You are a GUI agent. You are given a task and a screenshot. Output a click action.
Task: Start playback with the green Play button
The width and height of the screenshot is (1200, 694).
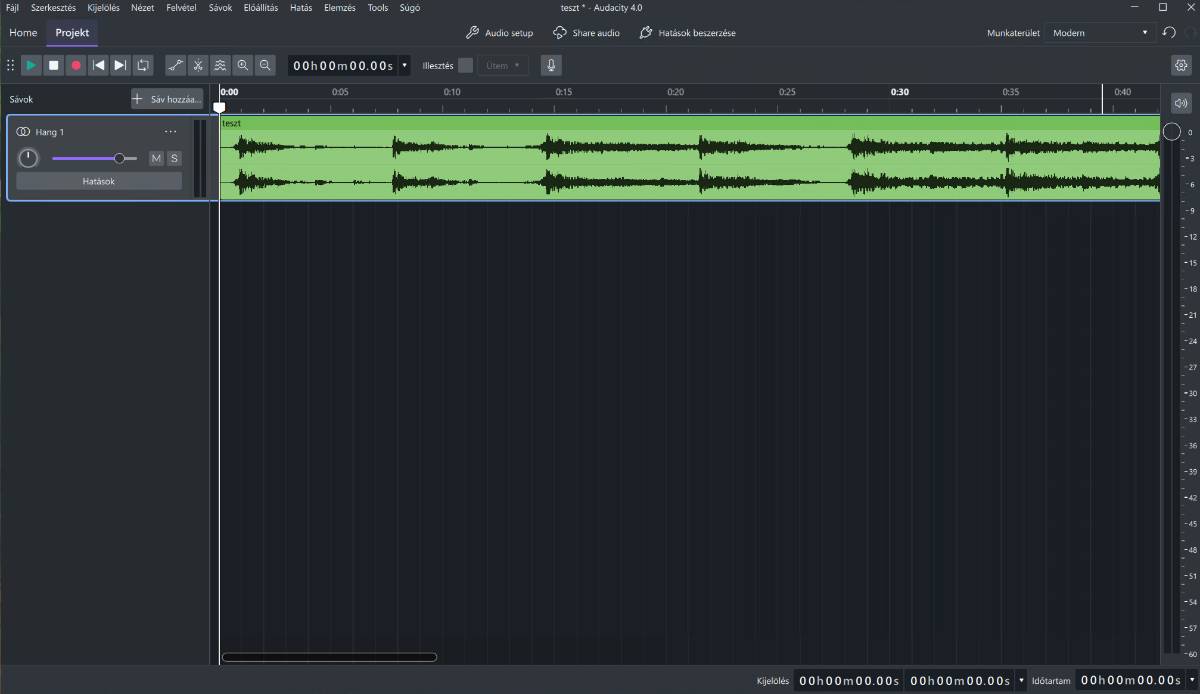click(31, 65)
